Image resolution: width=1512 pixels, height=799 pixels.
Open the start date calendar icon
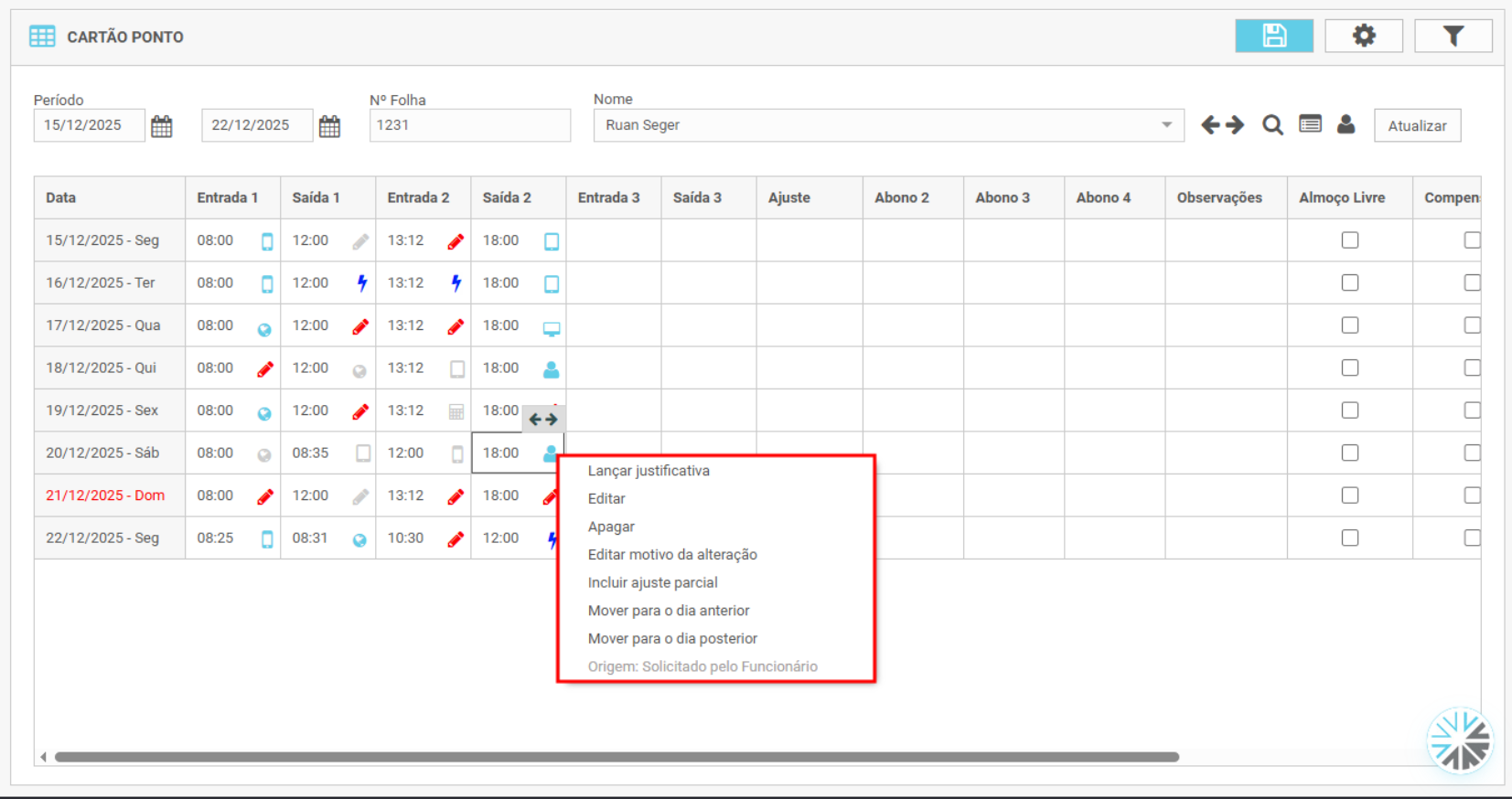point(162,126)
